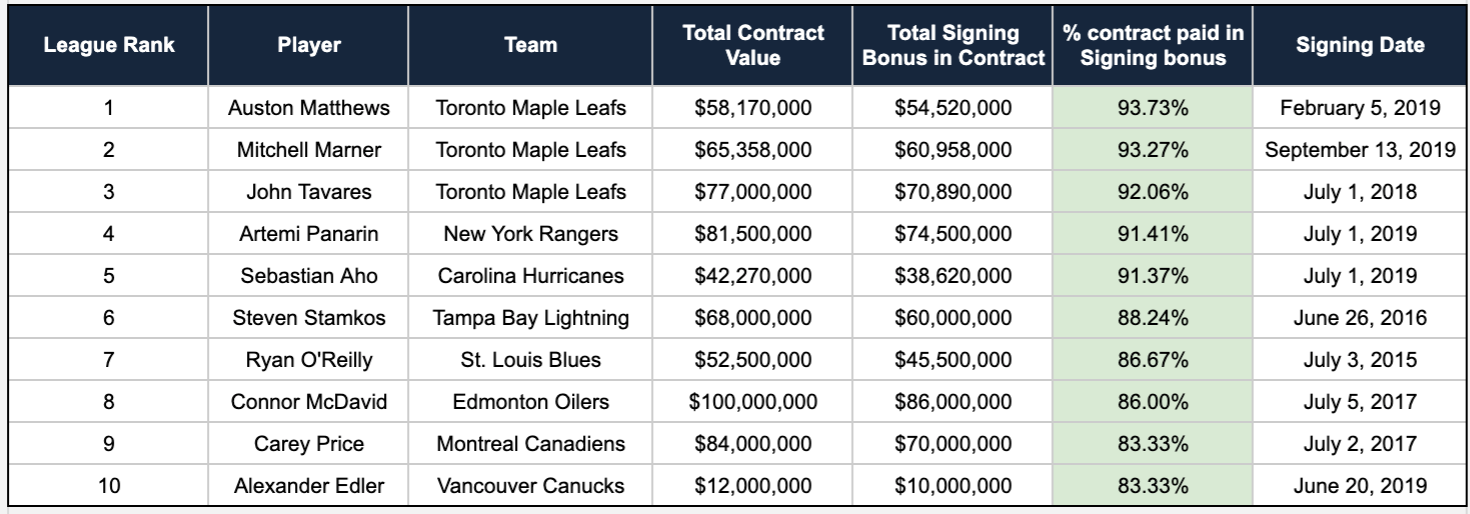
Task: Click the $74,500,000 signing bonus cell
Action: point(953,234)
